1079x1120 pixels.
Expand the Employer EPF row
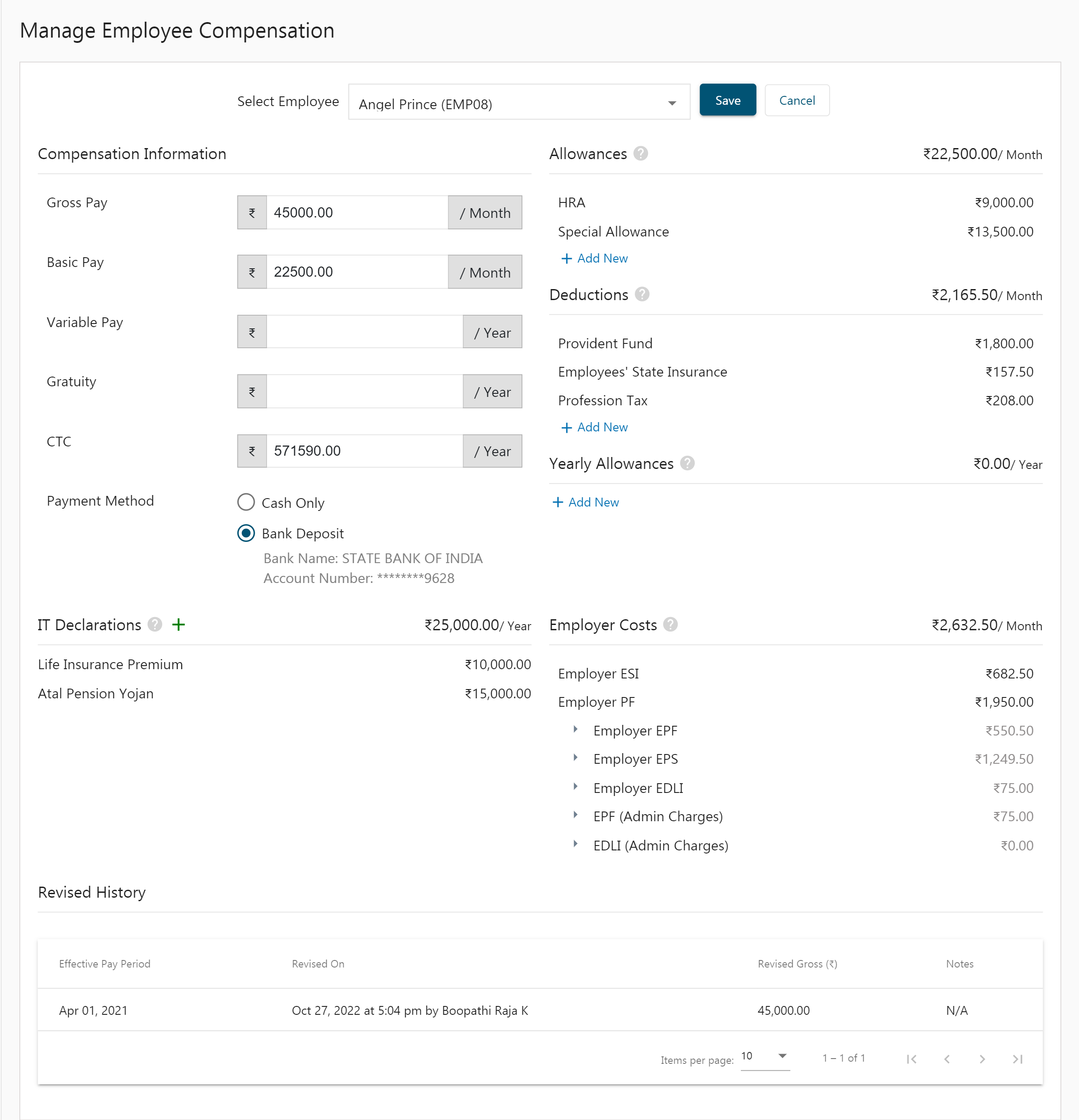click(576, 730)
